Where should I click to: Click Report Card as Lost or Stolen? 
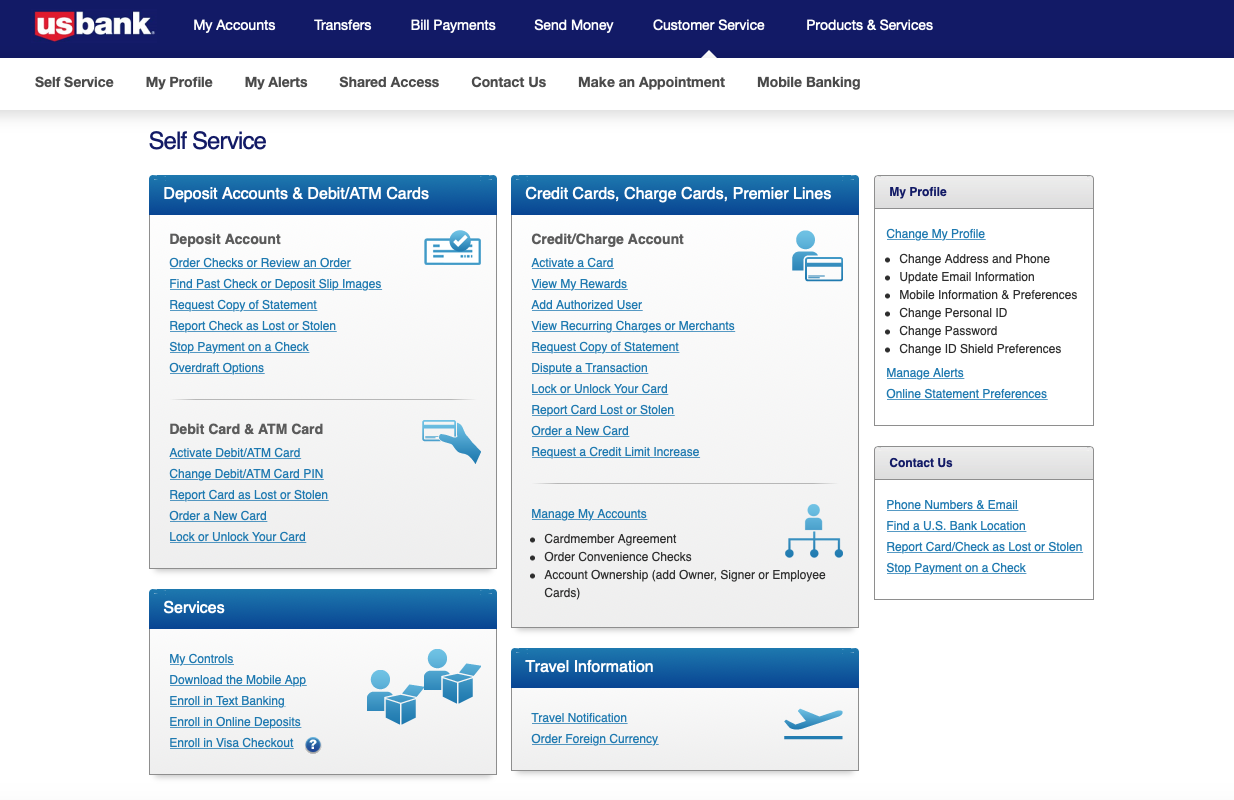click(x=249, y=495)
